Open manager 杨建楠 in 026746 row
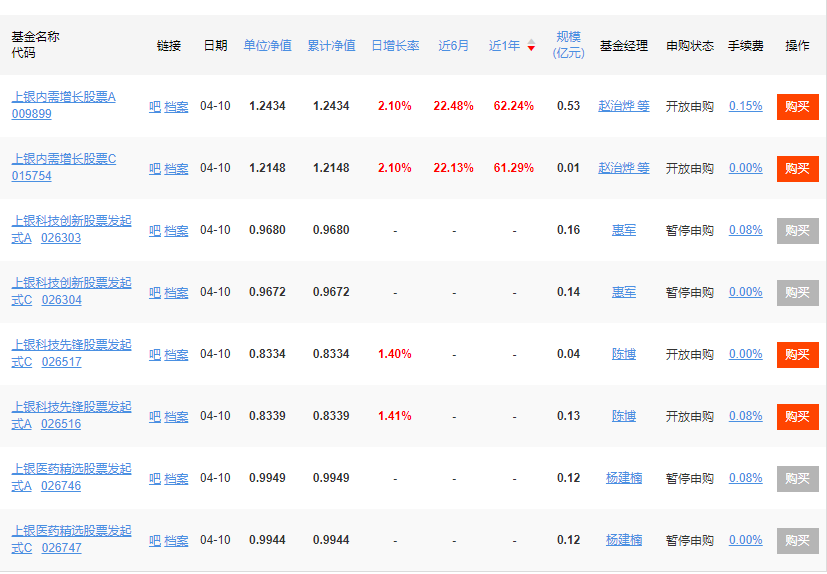The image size is (827, 574). 623,478
